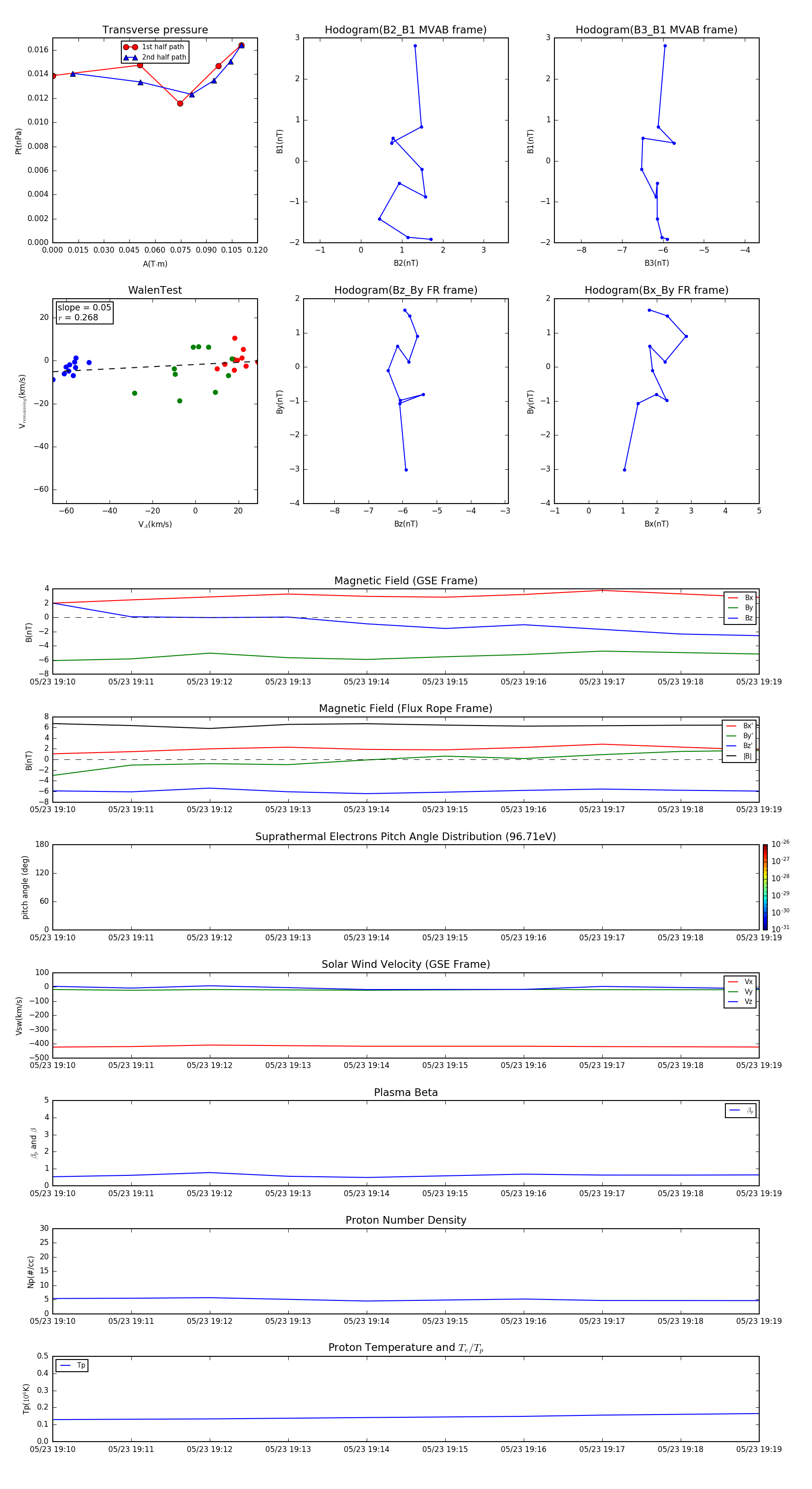Click the By legend entry in GSE magnetic field plot
This screenshot has height=1489, width=812.
740,607
